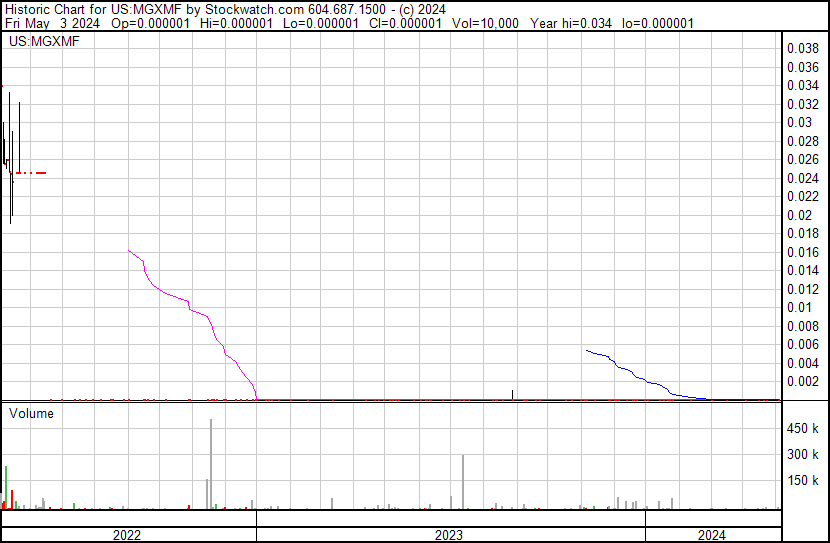830x543 pixels.
Task: Click the 0.038 price axis label
Action: click(x=802, y=49)
